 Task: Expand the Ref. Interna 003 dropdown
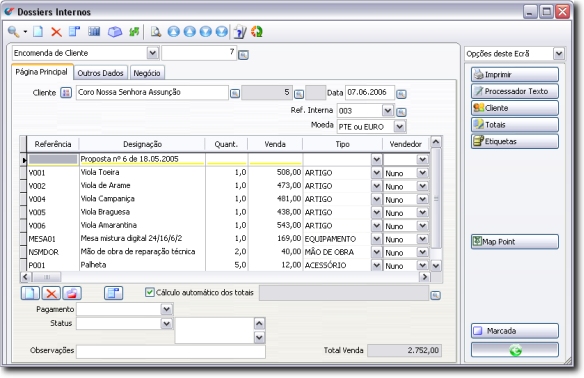[x=387, y=111]
